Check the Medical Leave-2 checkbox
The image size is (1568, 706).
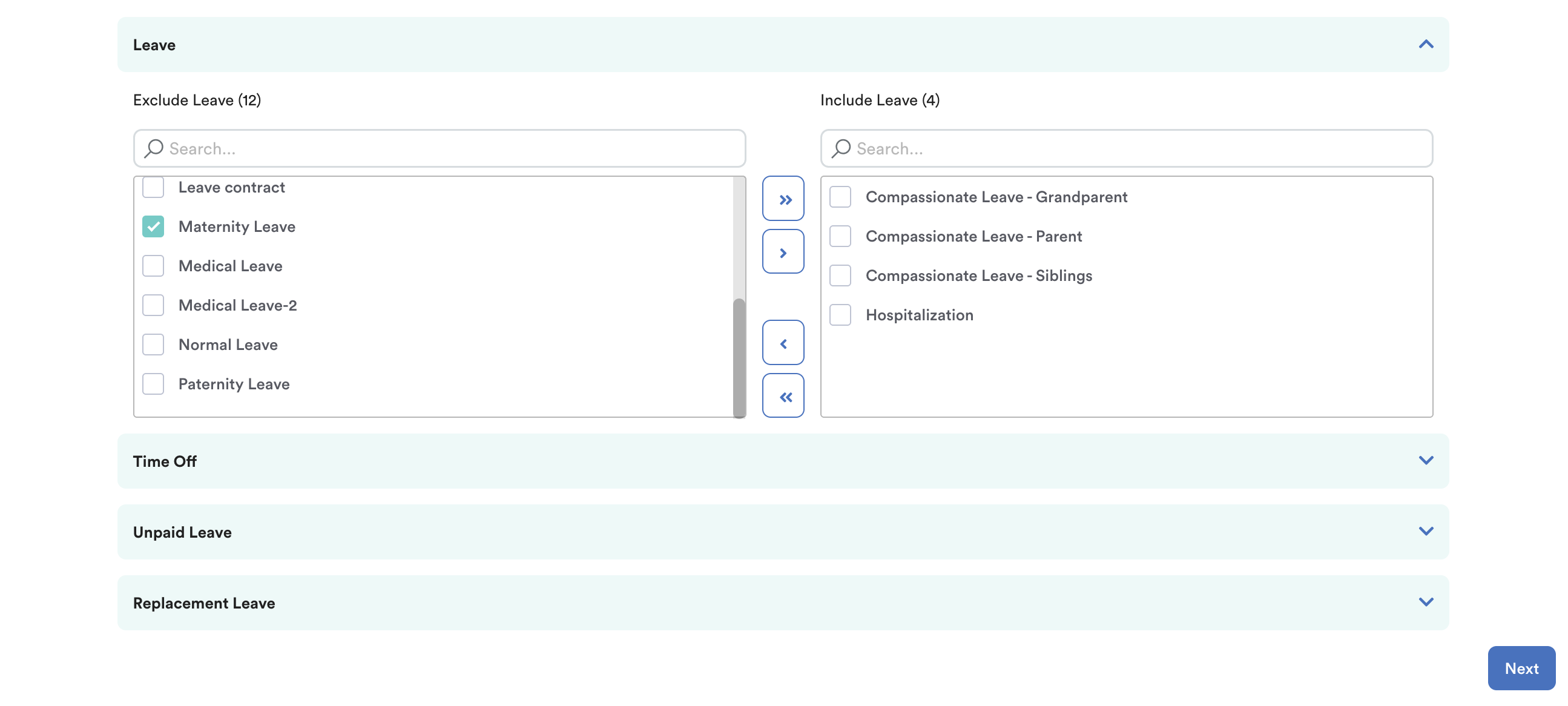coord(153,305)
